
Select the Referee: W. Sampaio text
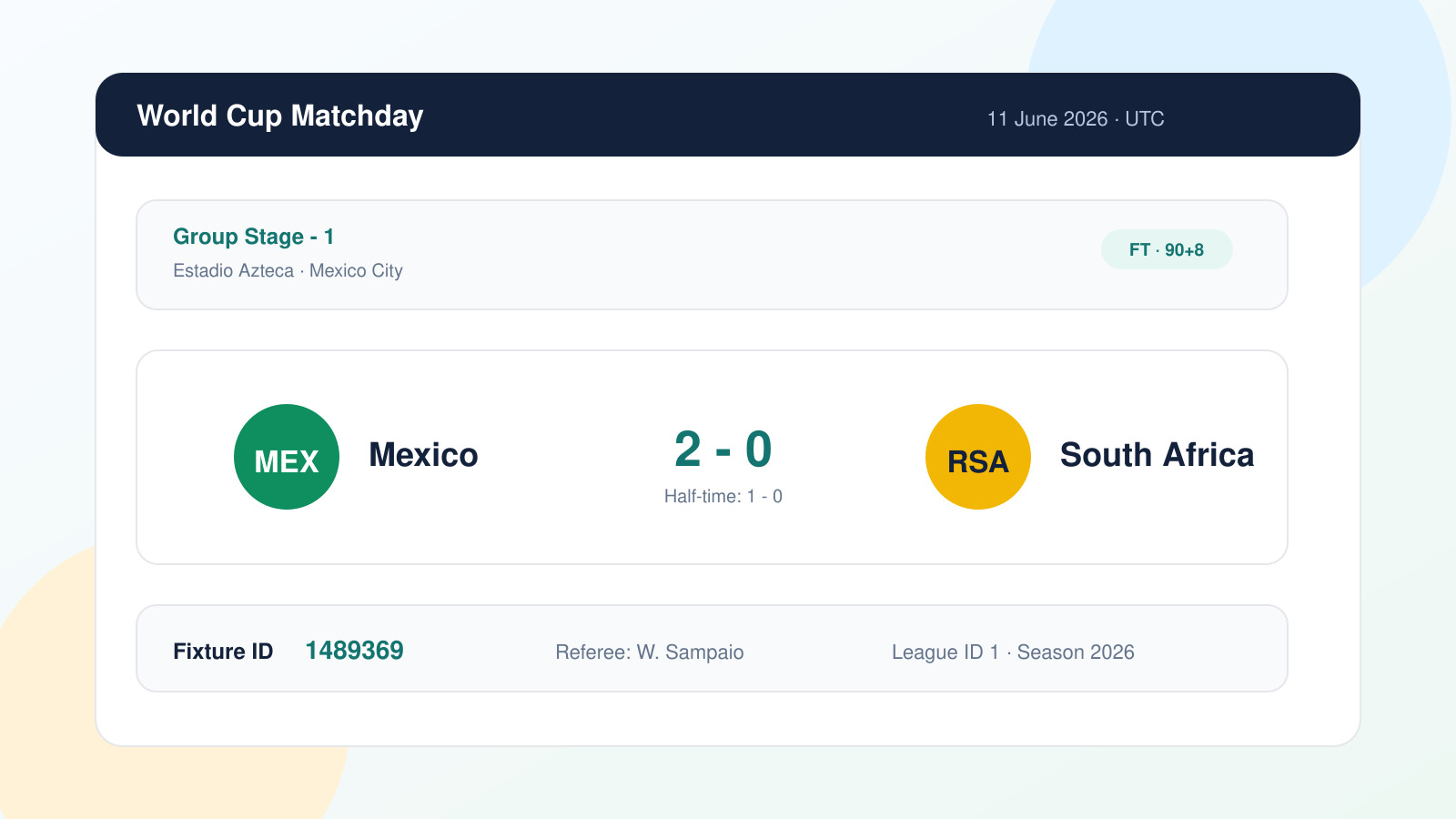[x=650, y=652]
